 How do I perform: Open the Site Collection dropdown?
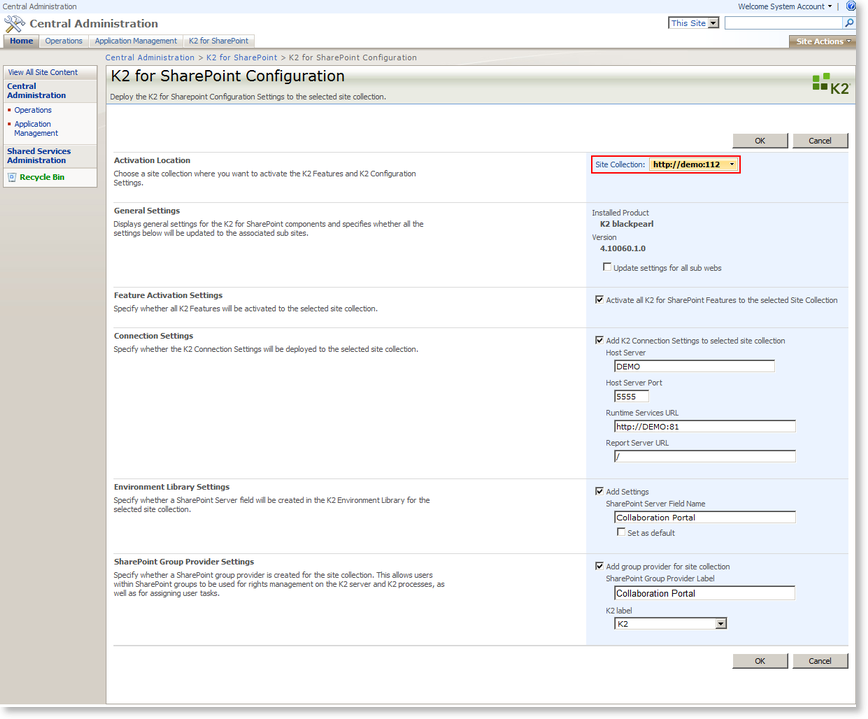[694, 164]
